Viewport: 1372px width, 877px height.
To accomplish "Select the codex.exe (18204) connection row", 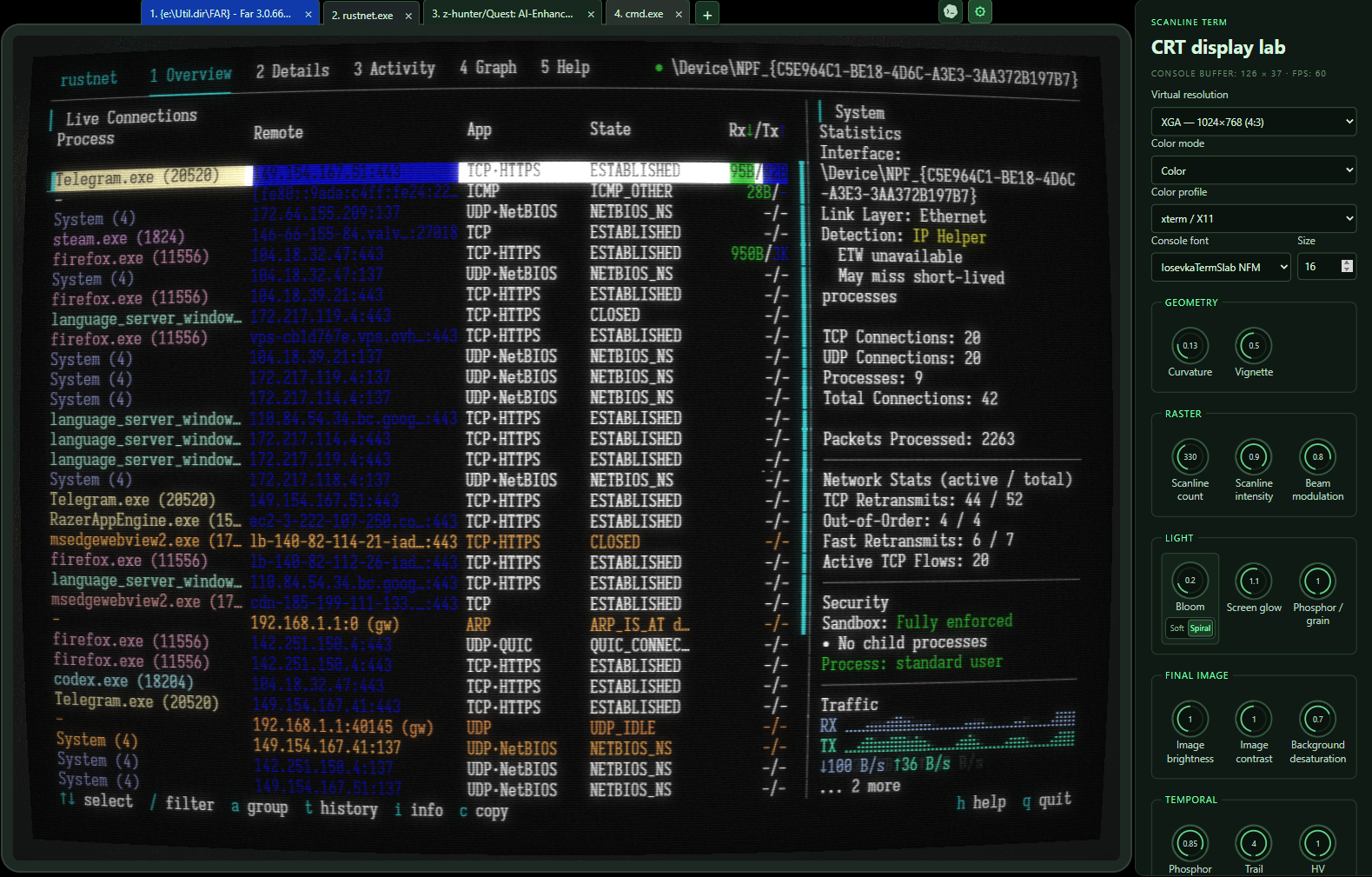I will (x=420, y=685).
